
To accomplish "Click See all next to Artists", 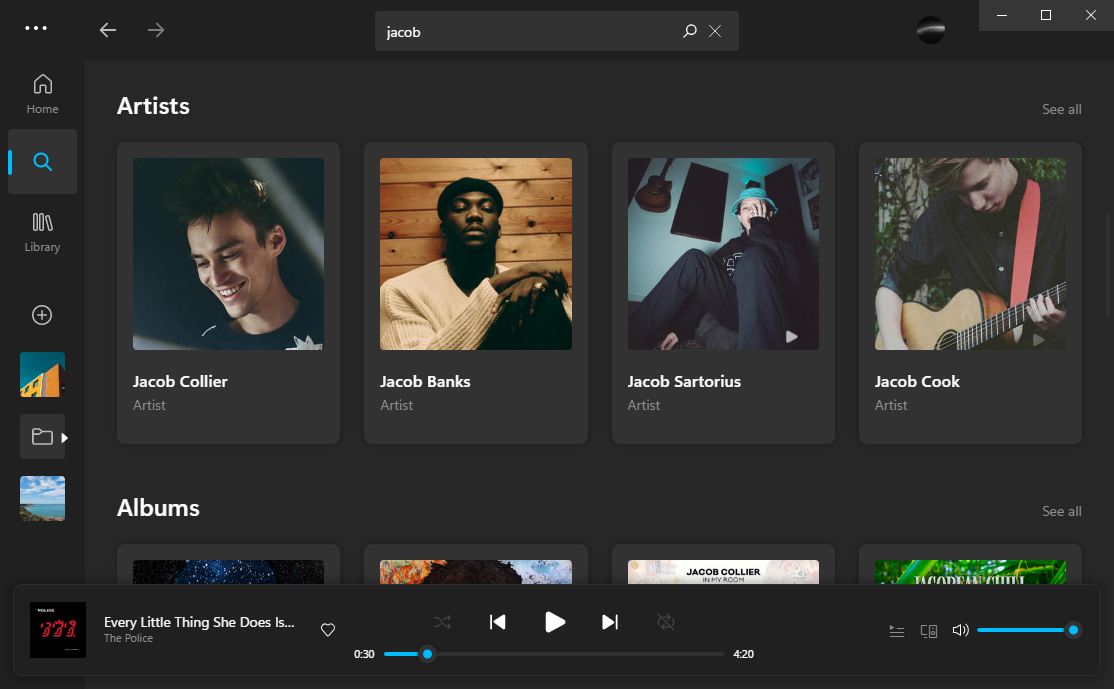I will point(1061,109).
